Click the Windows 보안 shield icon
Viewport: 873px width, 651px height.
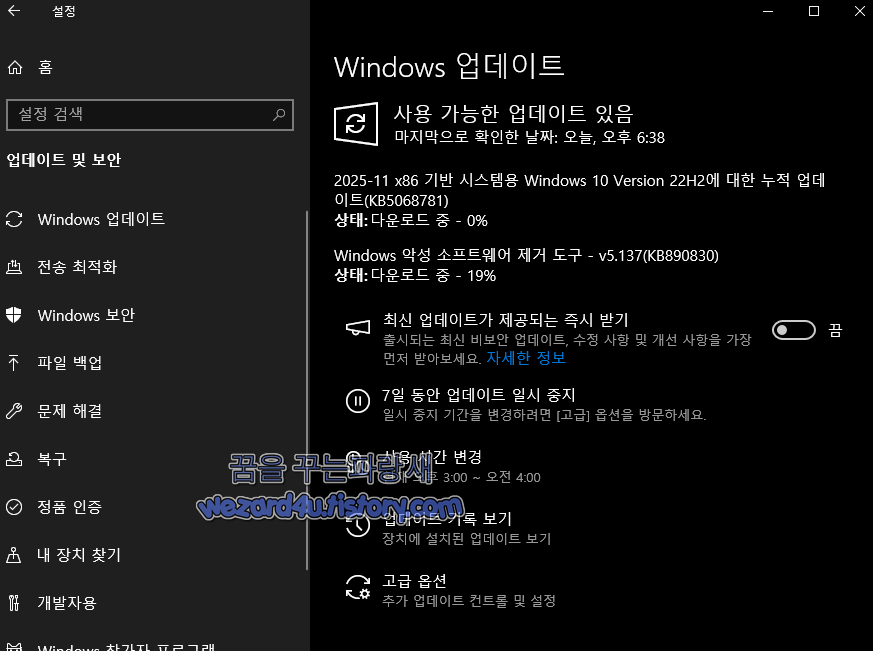(x=14, y=315)
